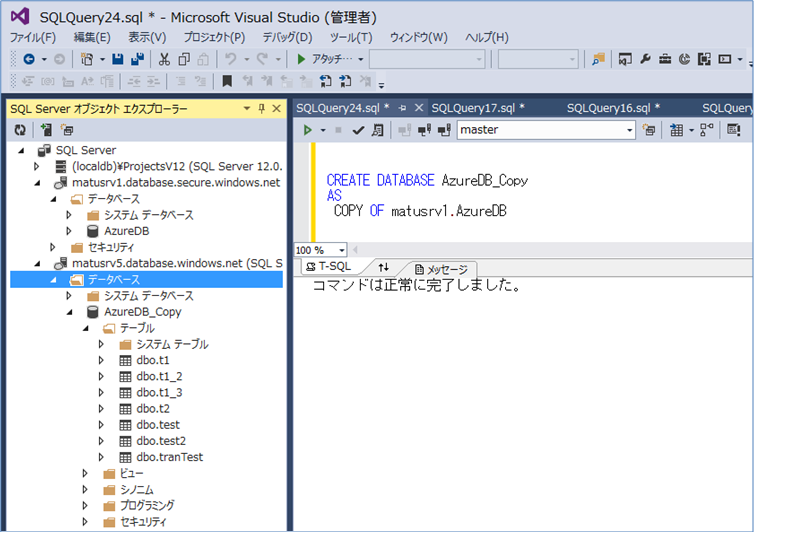The width and height of the screenshot is (800, 533).
Task: Click the Undo arrow icon
Action: tap(231, 60)
